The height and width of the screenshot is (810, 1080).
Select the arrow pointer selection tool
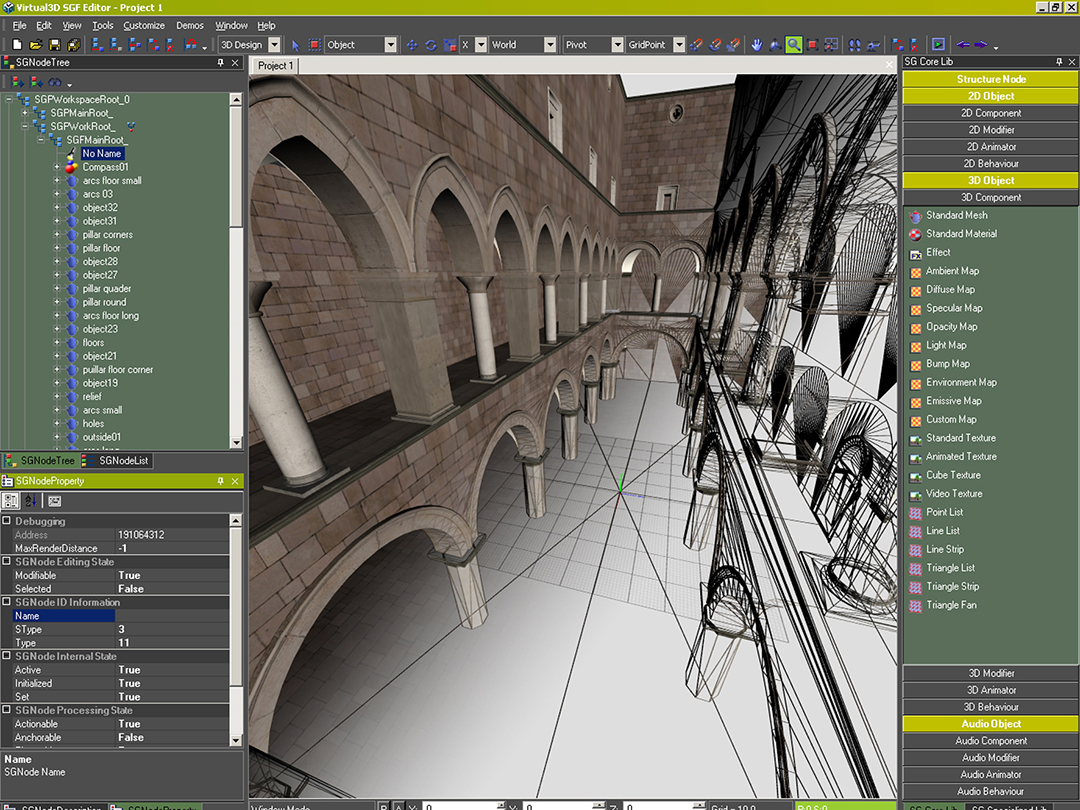click(296, 45)
